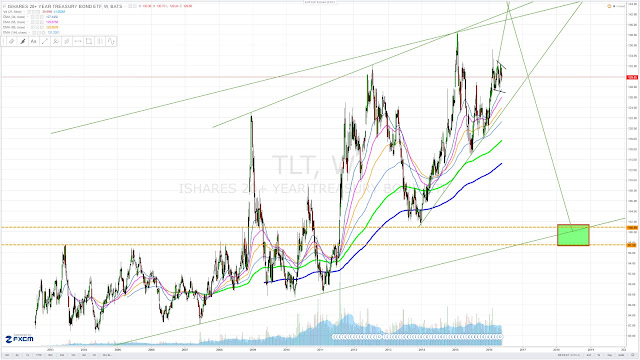Select the eraser tool in favorites toolbar
Viewport: 640px width, 360px height.
[12, 41]
